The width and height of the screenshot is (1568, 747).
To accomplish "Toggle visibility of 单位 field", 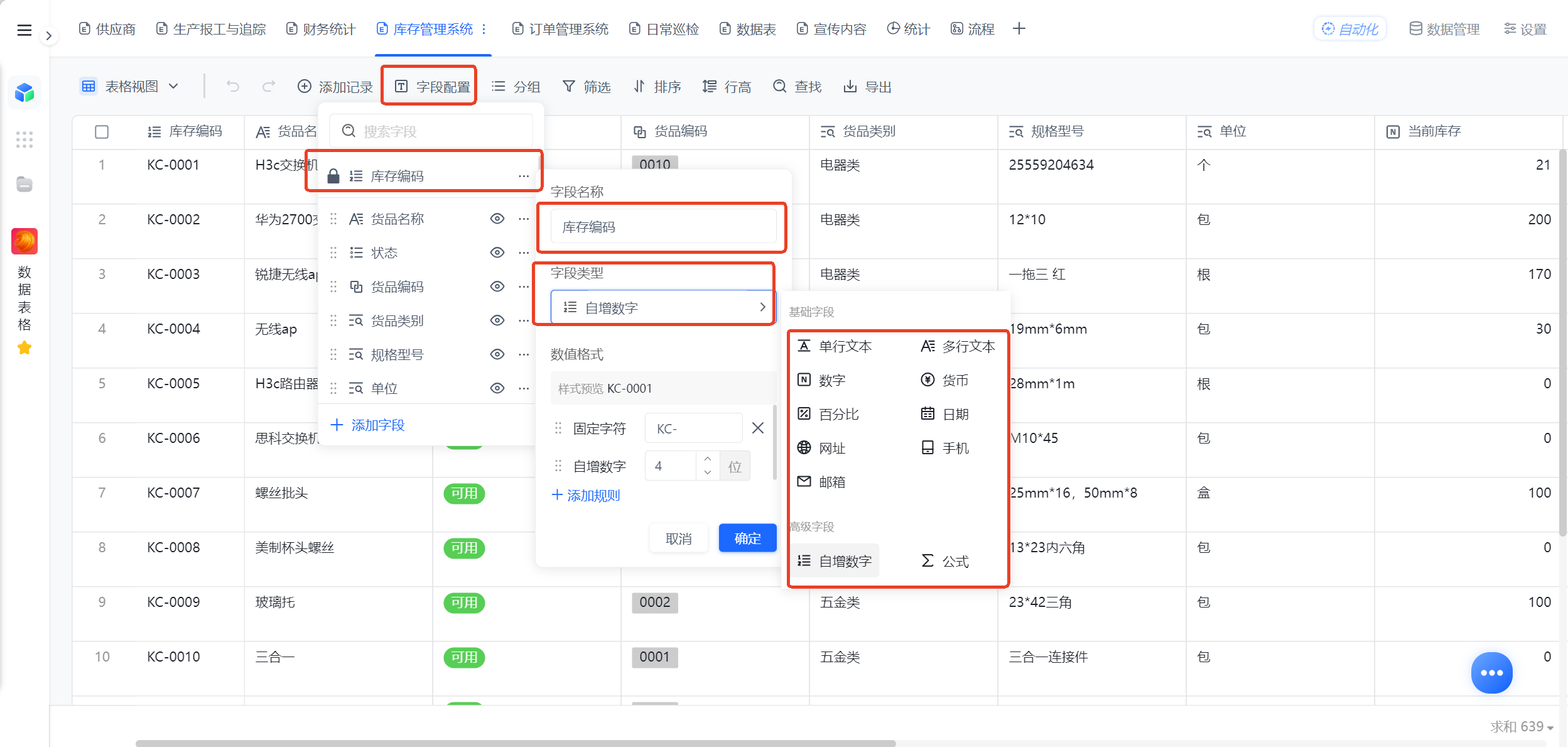I will (497, 388).
